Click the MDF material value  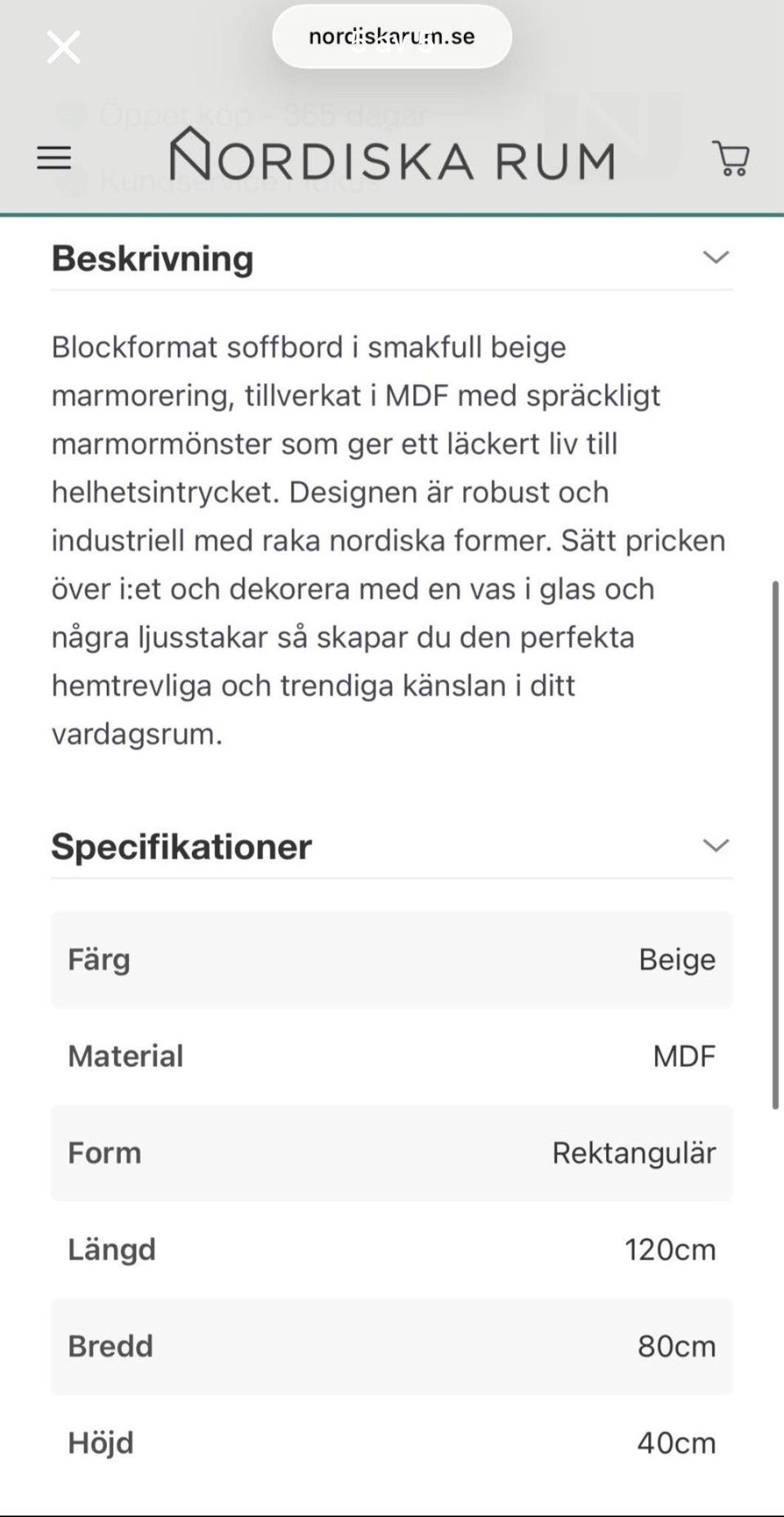pyautogui.click(x=684, y=1055)
